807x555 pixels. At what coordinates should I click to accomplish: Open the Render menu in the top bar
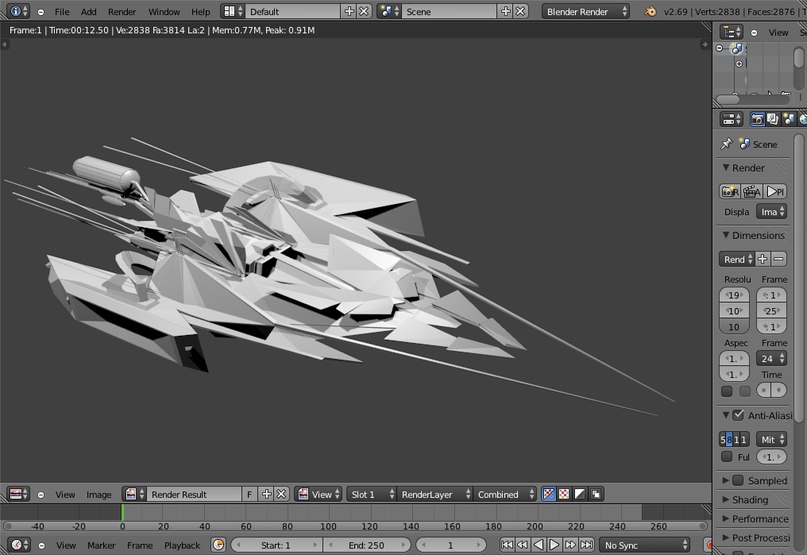[x=122, y=11]
